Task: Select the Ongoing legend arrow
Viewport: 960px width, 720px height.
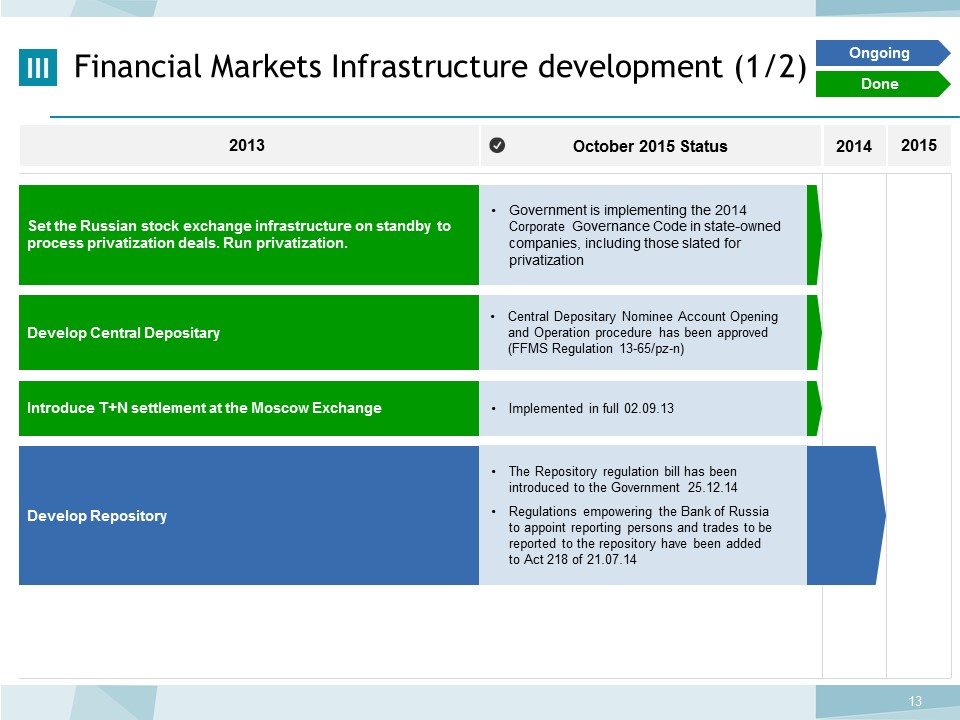Action: (x=883, y=53)
